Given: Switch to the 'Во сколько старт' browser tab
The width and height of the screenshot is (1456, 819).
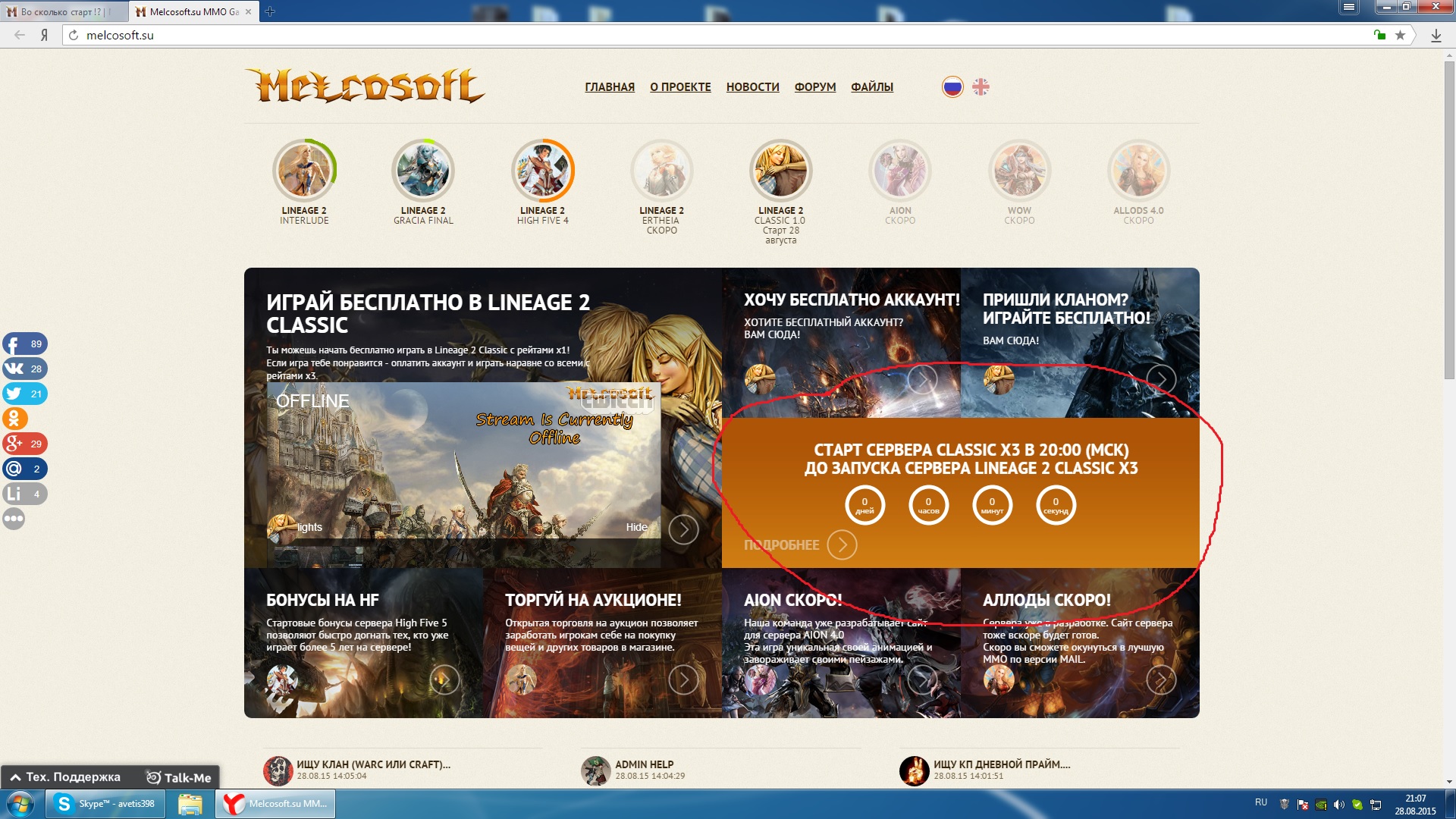Looking at the screenshot, I should [x=64, y=11].
